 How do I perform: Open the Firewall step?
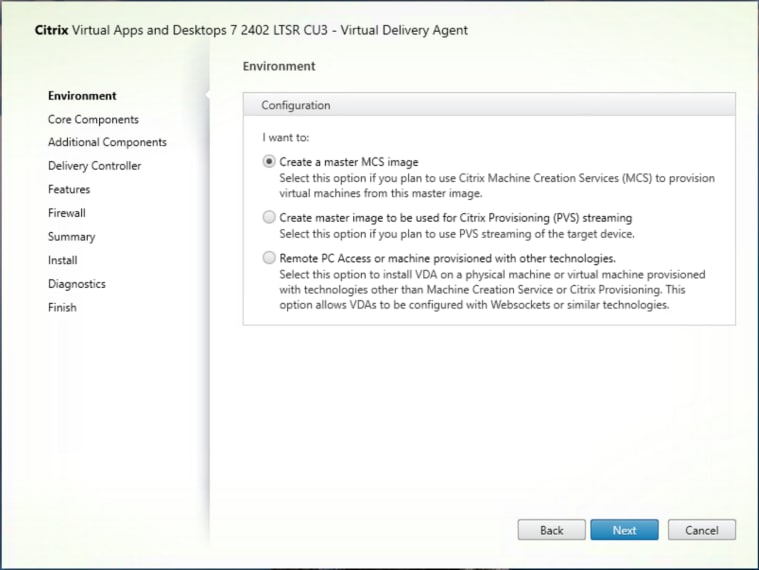(67, 213)
